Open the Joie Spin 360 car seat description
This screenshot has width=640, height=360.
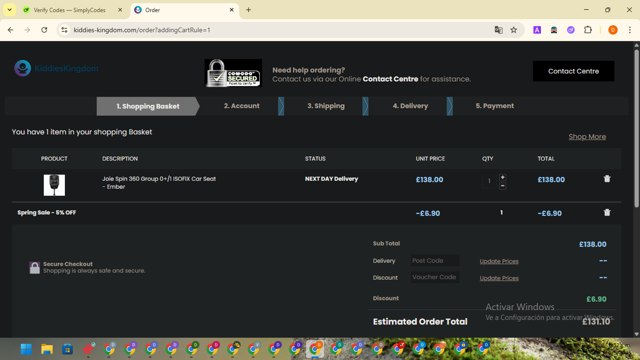pyautogui.click(x=159, y=182)
